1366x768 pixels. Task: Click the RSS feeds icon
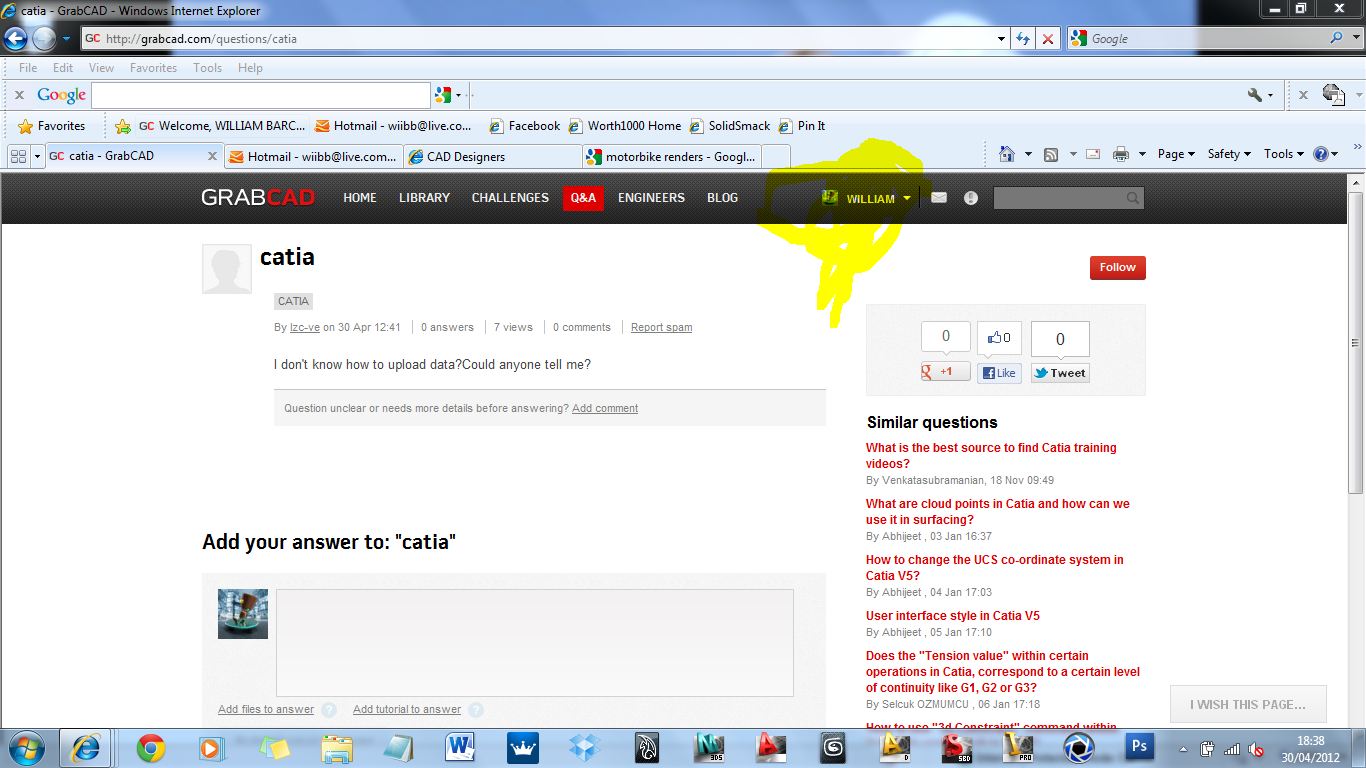click(x=1051, y=154)
